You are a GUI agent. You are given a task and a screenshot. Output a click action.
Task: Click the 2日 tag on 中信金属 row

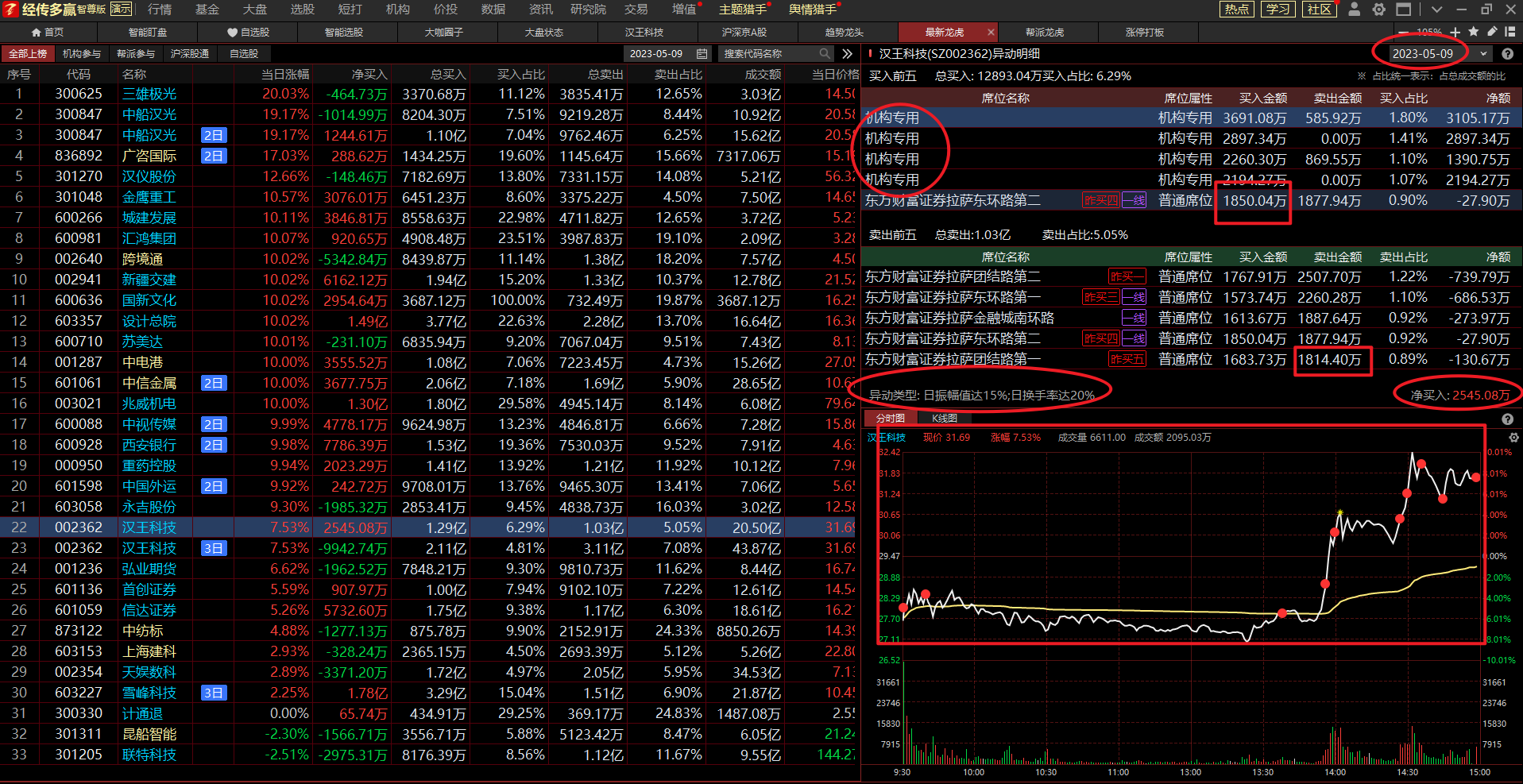coord(214,383)
